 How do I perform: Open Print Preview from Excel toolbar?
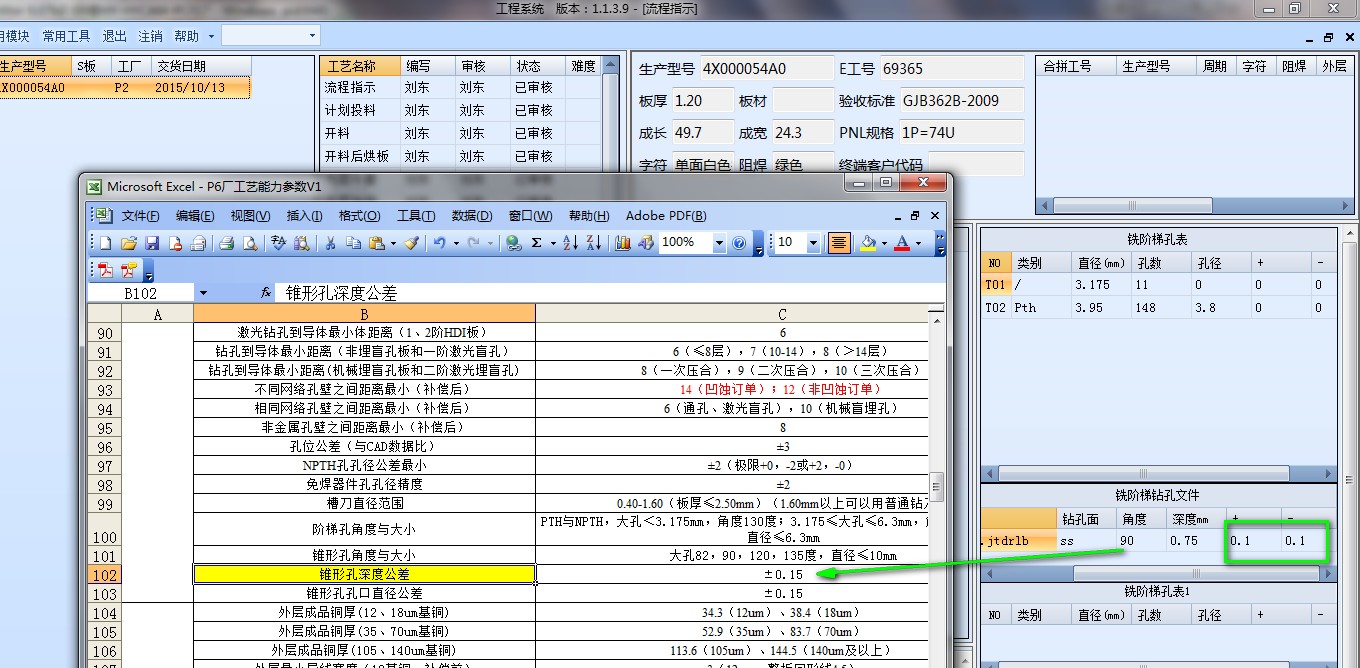click(249, 242)
